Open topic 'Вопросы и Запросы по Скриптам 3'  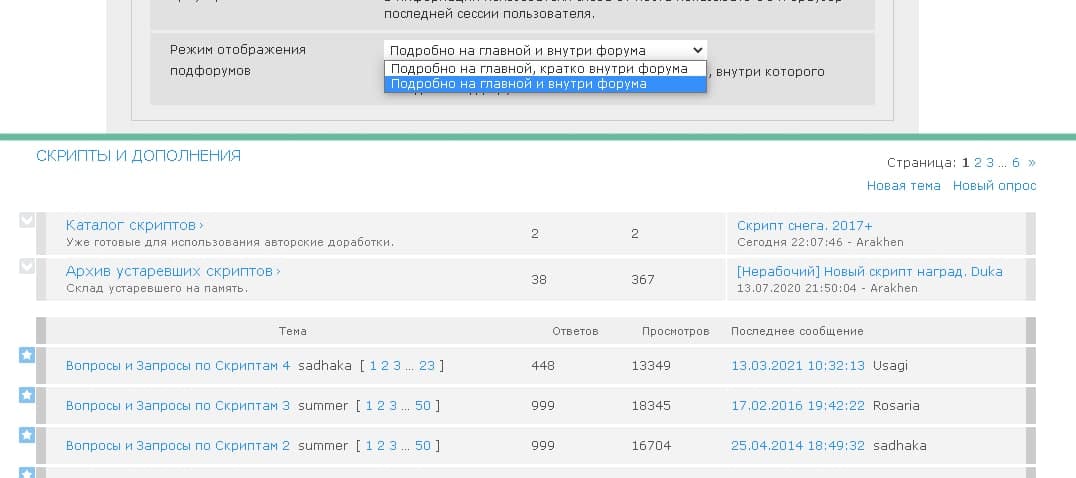178,405
